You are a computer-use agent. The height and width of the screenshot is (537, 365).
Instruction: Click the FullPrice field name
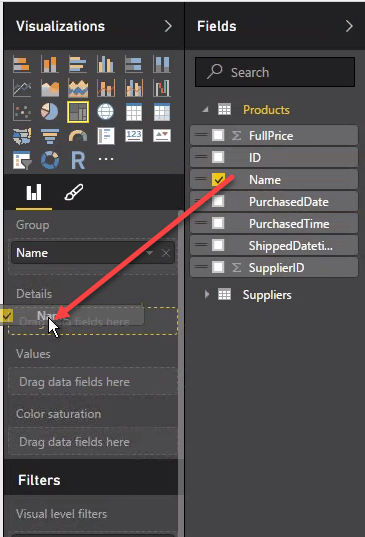tap(271, 136)
